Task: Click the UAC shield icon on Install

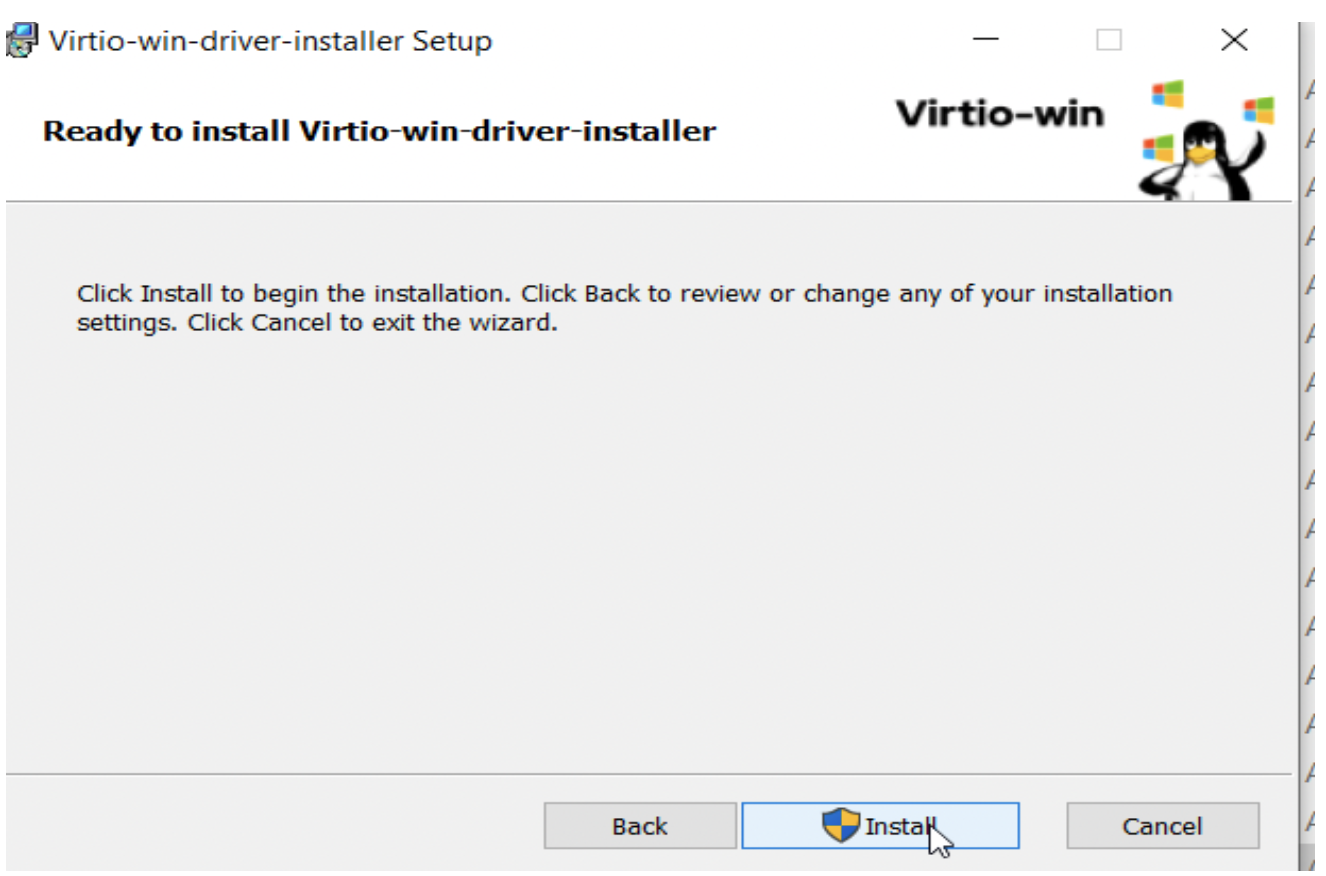Action: point(841,826)
